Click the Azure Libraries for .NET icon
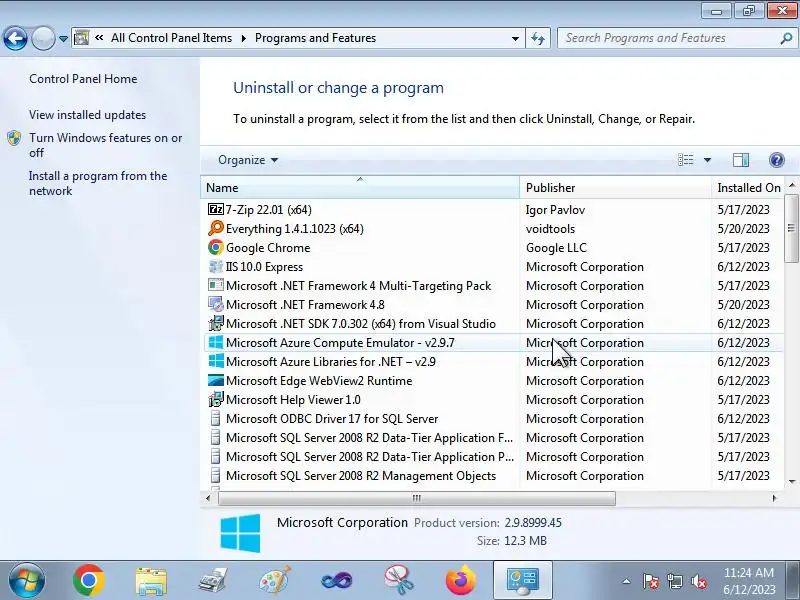Viewport: 800px width, 600px height. [x=216, y=361]
